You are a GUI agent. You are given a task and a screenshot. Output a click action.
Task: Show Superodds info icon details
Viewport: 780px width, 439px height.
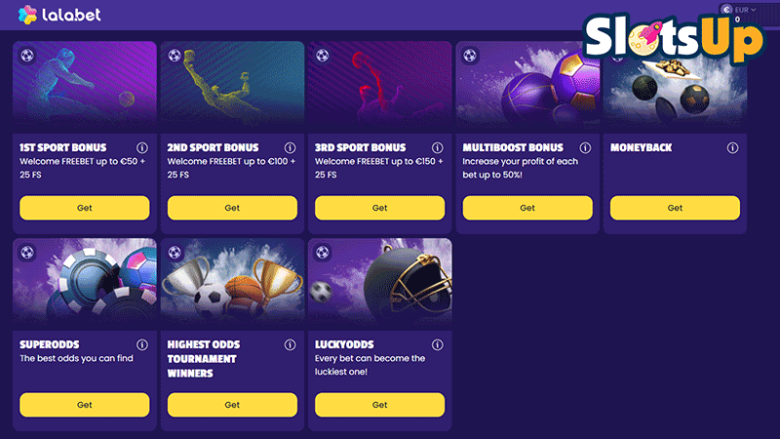tap(142, 345)
